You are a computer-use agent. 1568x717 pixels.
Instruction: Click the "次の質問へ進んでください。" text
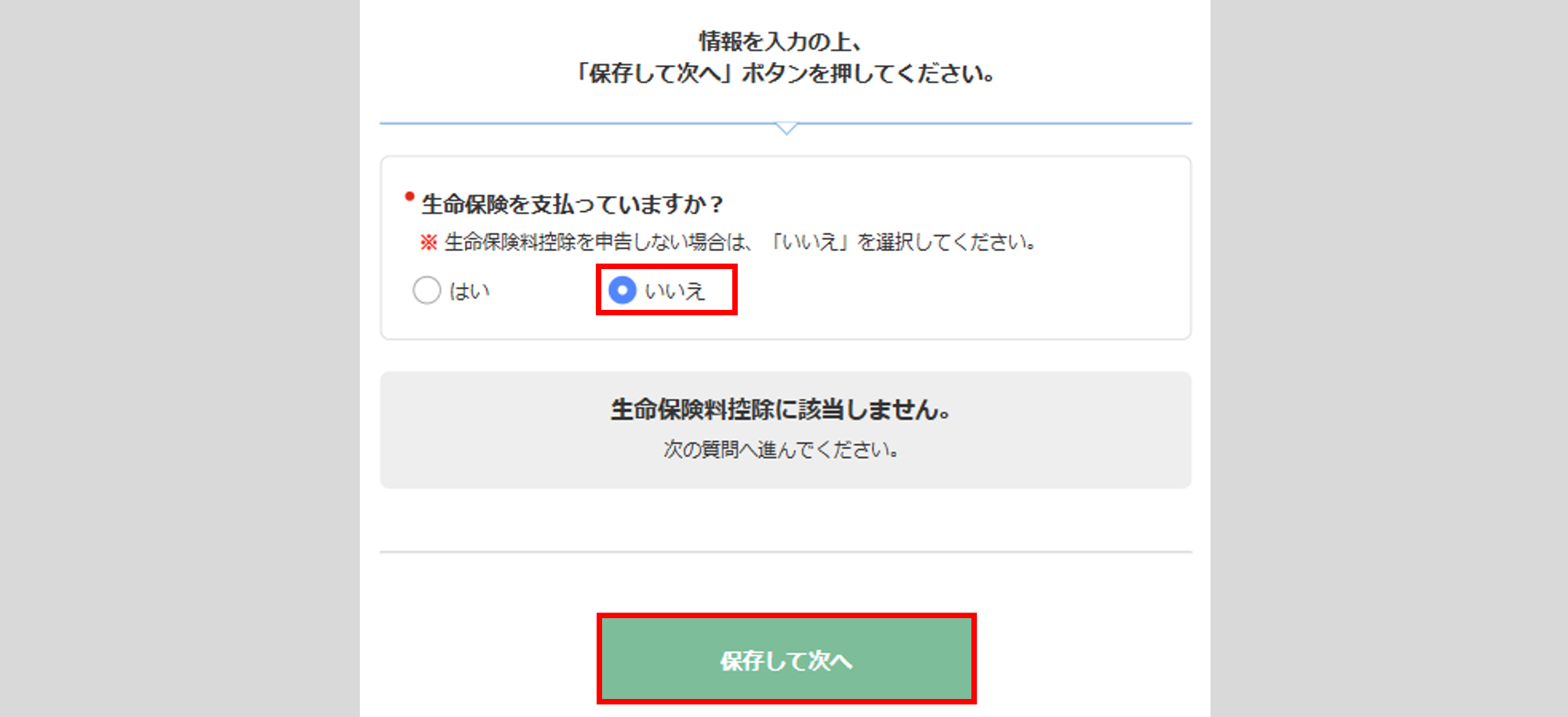(x=781, y=449)
